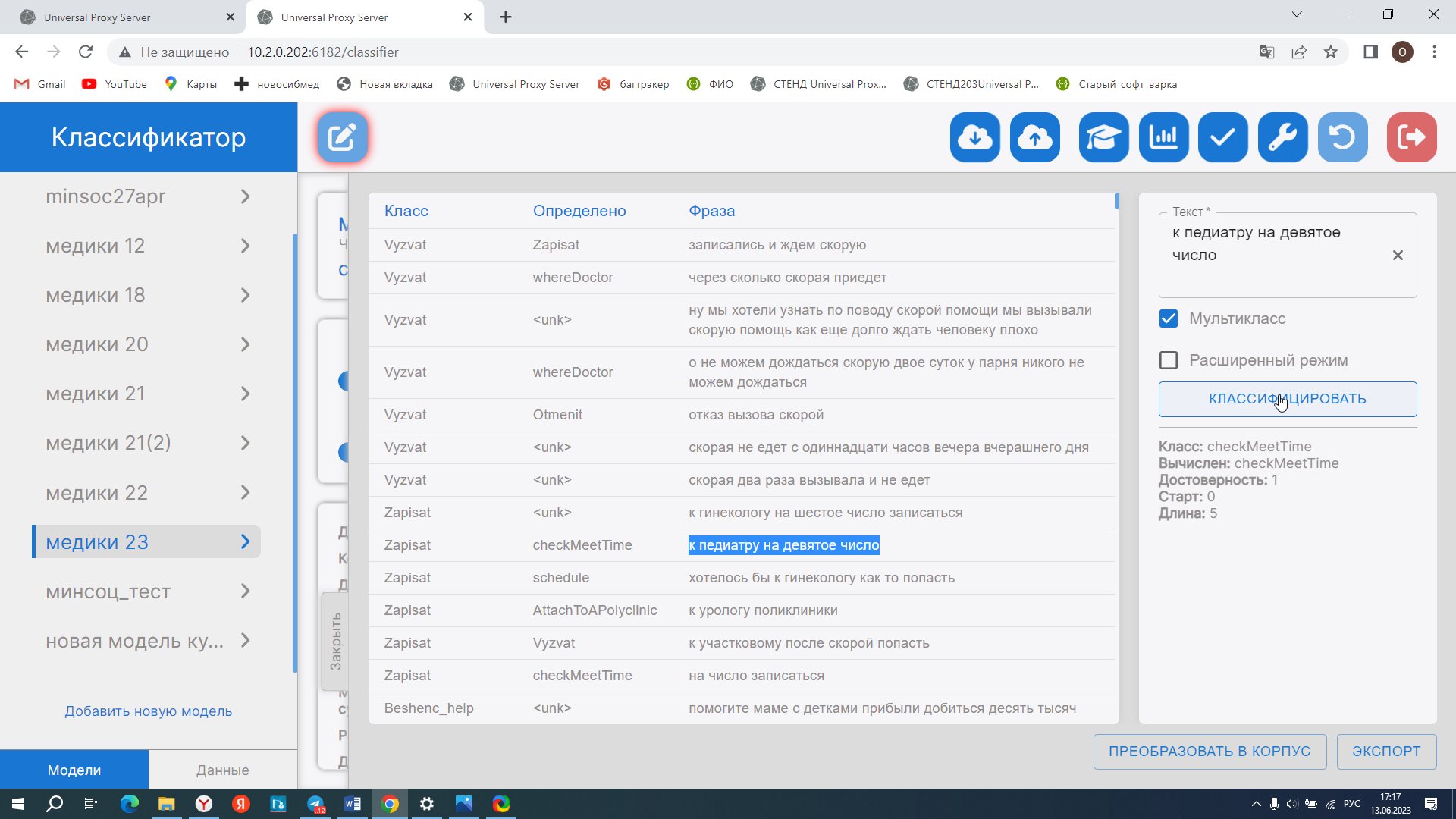Click the undo arrow icon button

click(1342, 137)
